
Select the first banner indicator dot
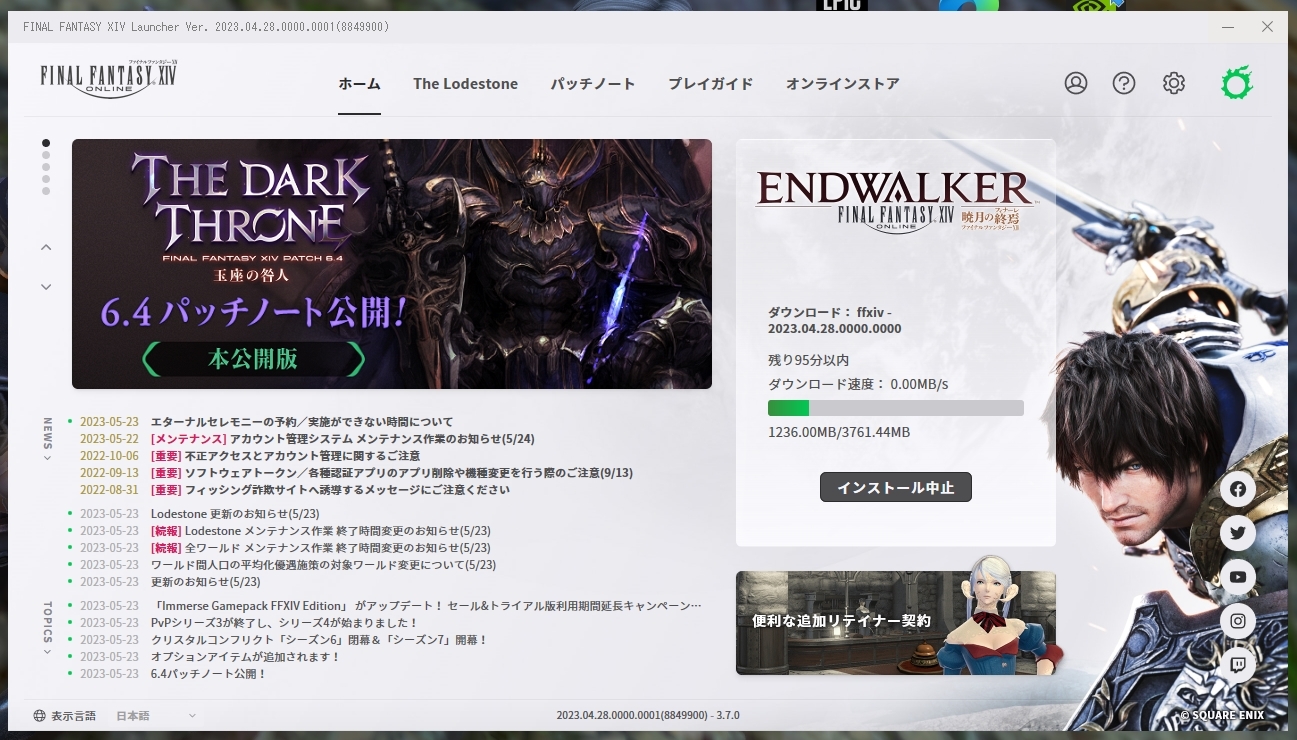pyautogui.click(x=46, y=143)
